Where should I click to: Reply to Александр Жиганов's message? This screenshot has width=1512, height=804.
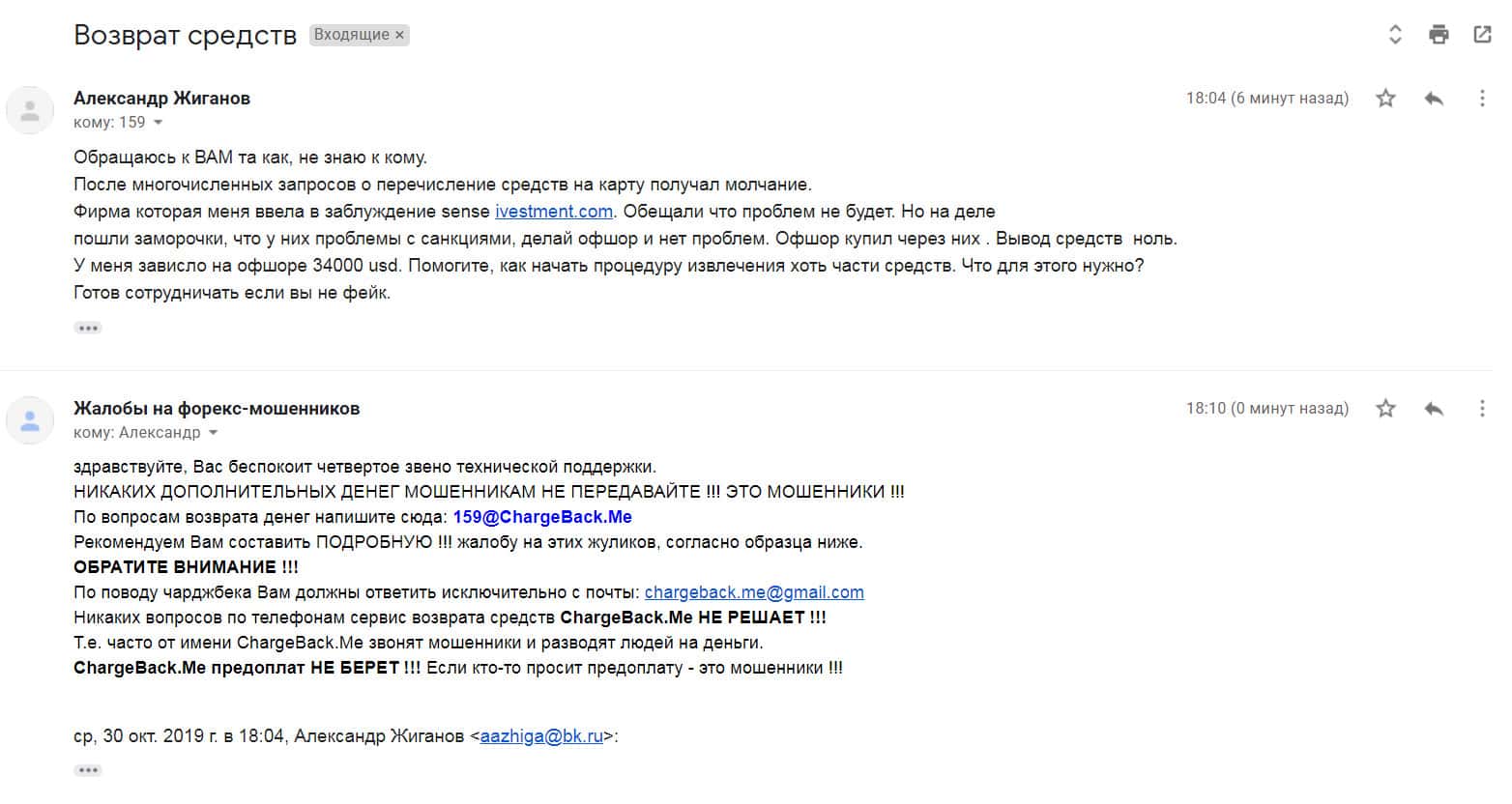click(1434, 99)
